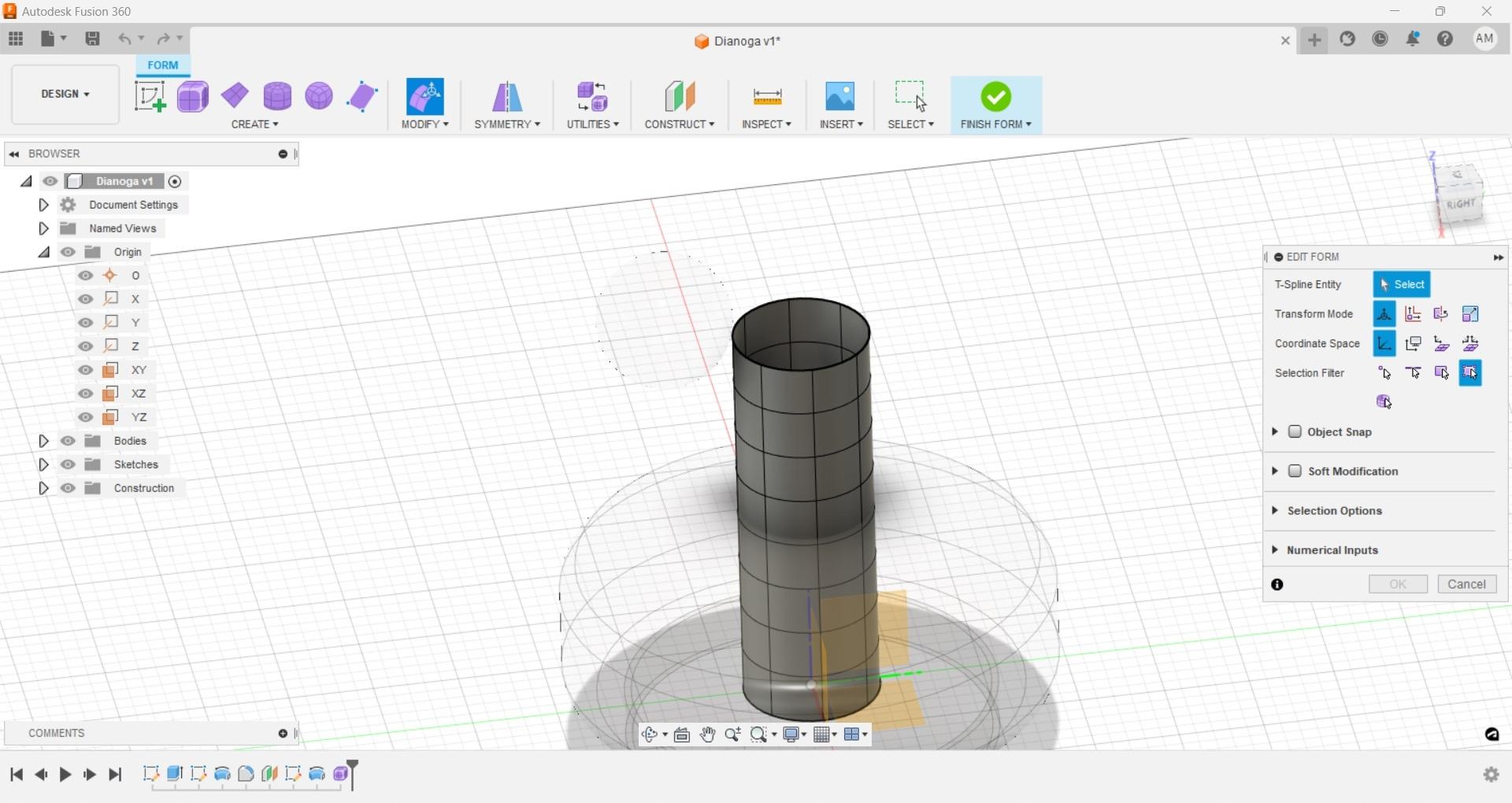Select world coordinate space icon
This screenshot has width=1512, height=803.
(x=1384, y=344)
